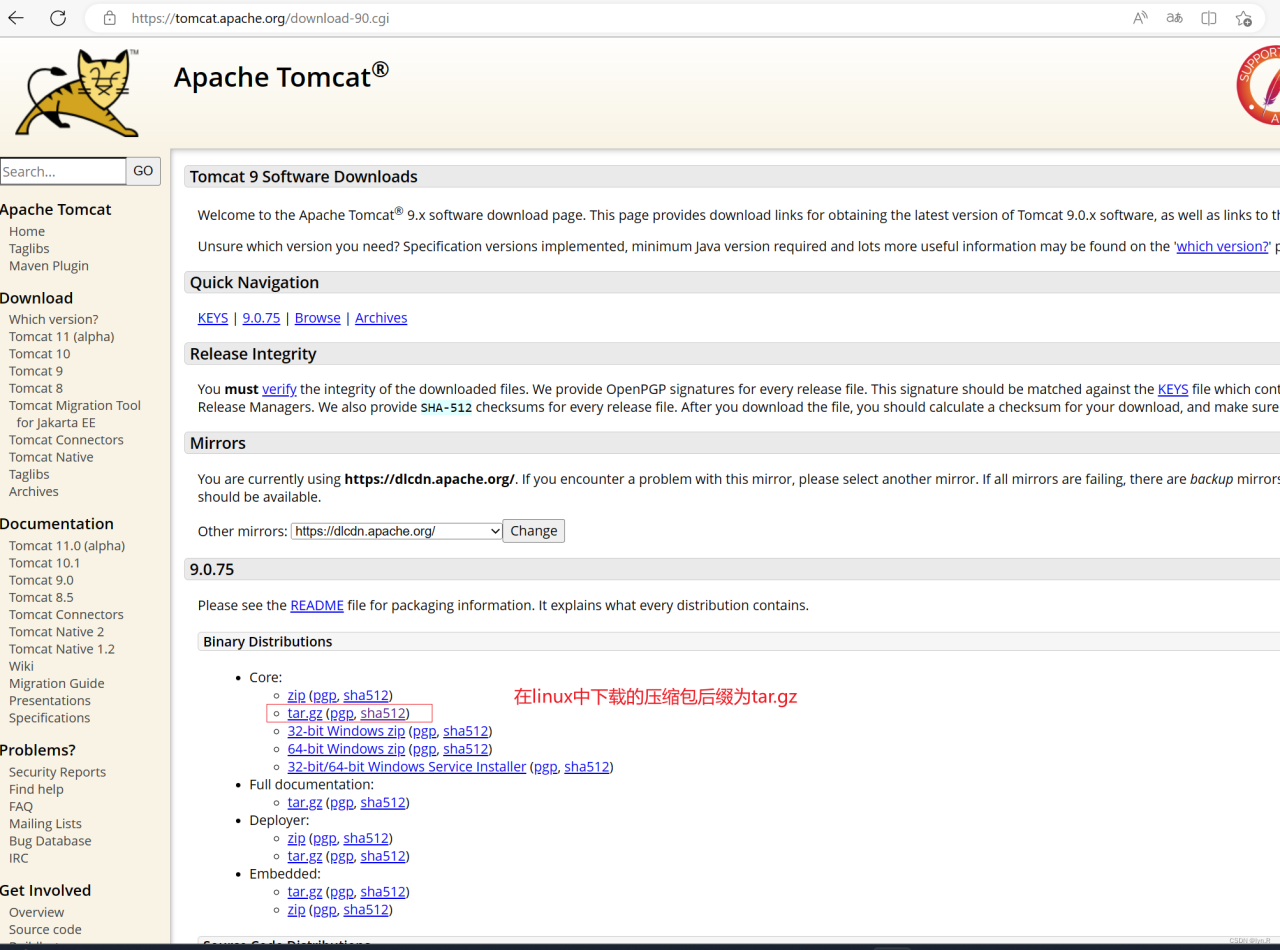Click the translate page icon
The height and width of the screenshot is (950, 1280).
tap(1174, 18)
